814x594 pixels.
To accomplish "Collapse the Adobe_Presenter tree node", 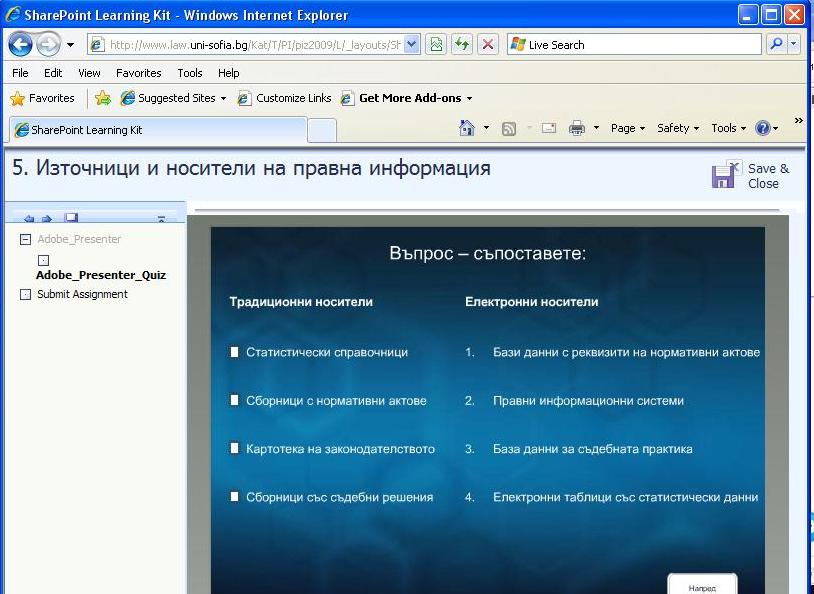I will pos(25,239).
